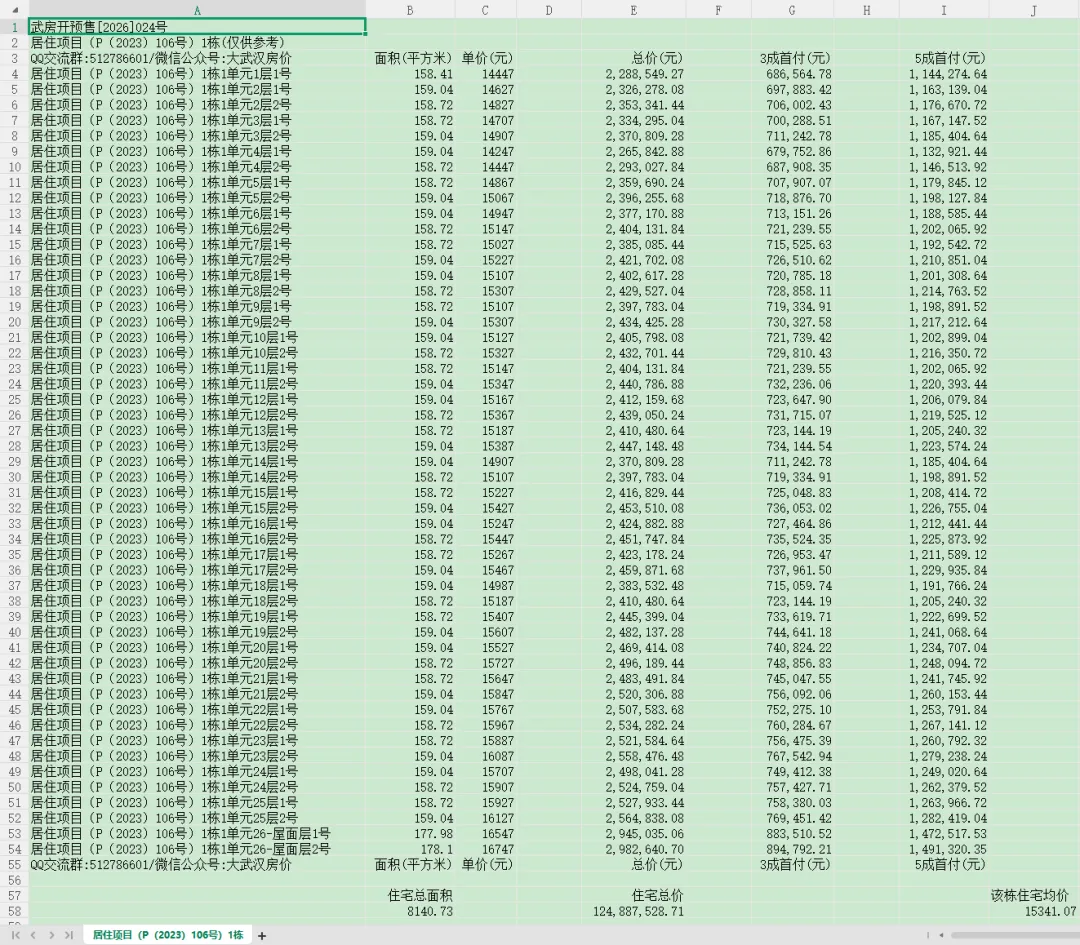Select column F header
1080x945 pixels.
[718, 10]
